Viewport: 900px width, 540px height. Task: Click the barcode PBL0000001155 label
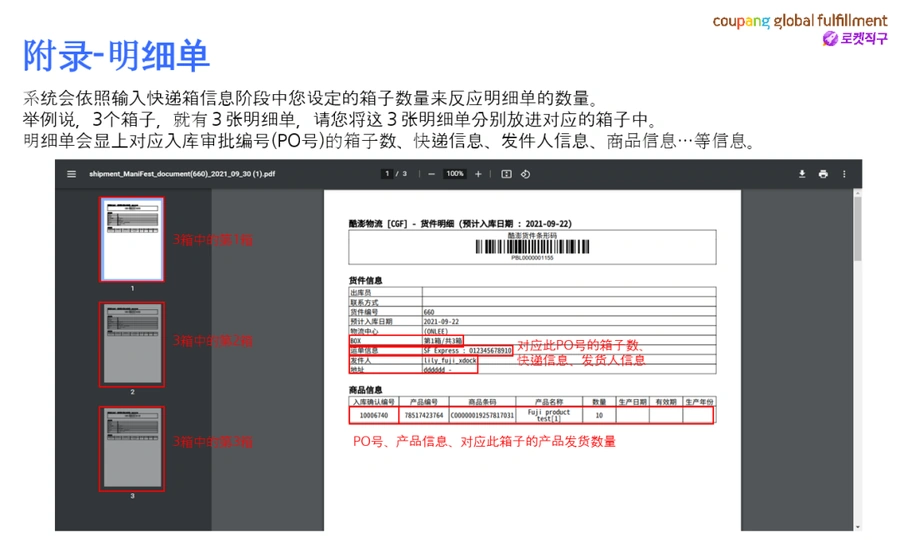532,258
